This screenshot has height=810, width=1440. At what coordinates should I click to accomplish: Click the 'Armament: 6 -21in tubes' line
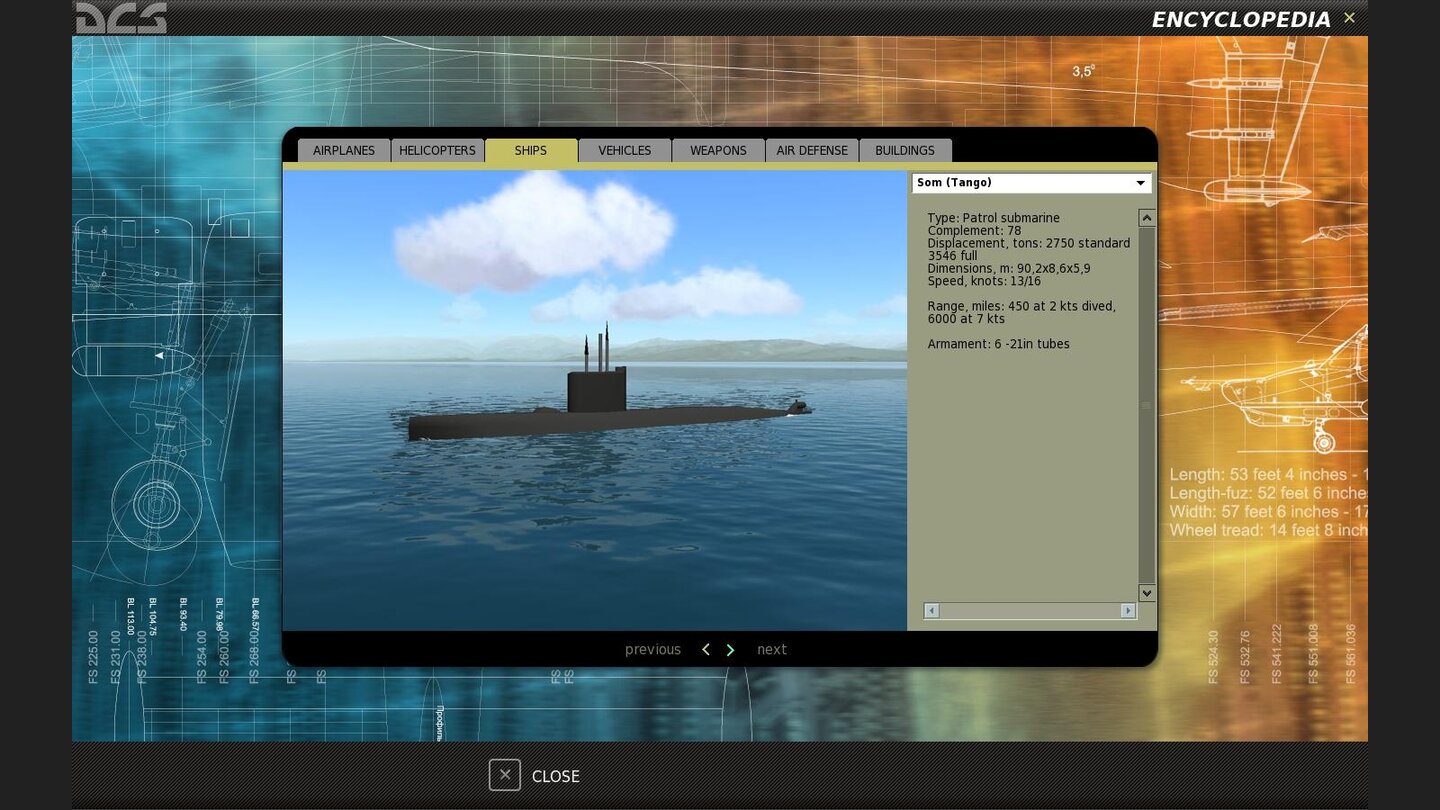click(998, 344)
